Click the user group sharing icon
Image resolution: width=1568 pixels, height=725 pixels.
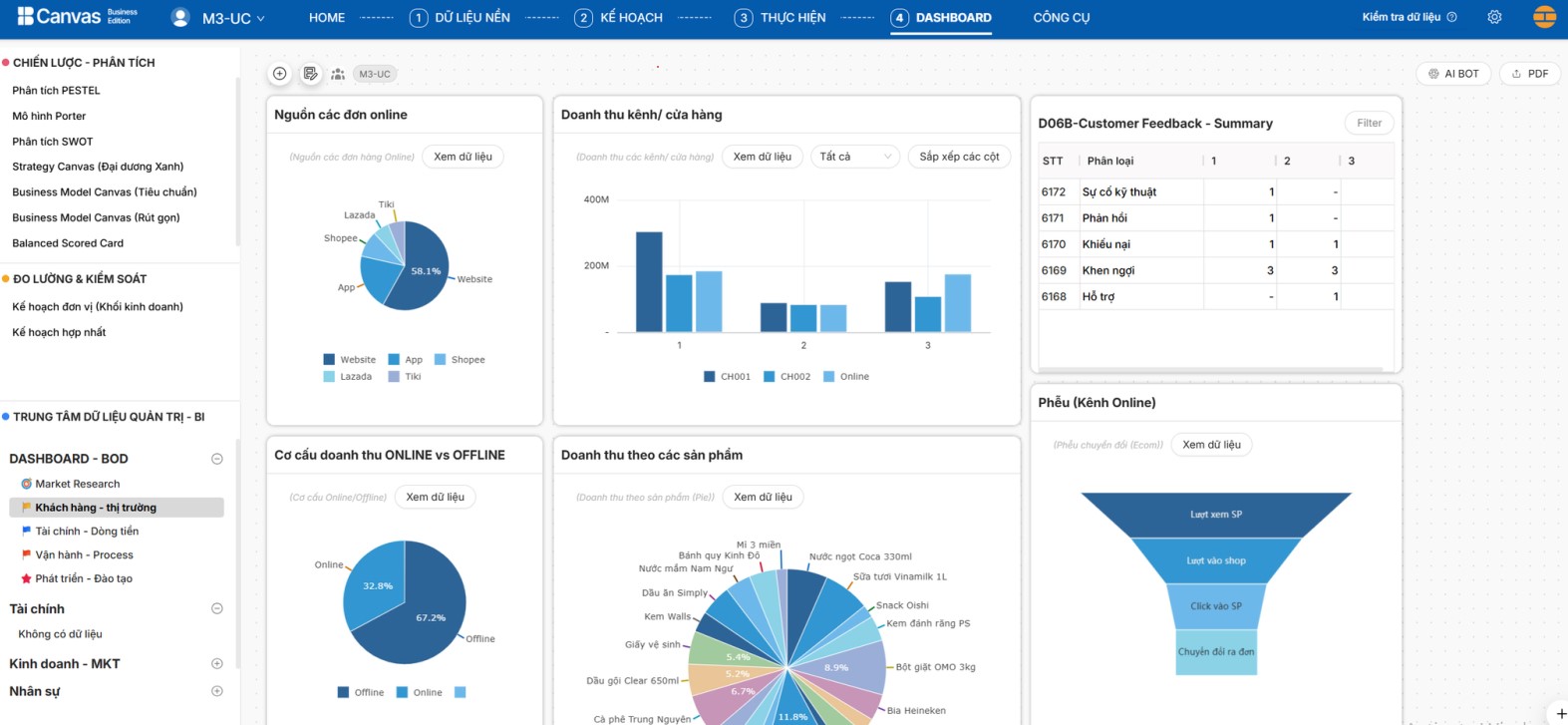point(338,74)
